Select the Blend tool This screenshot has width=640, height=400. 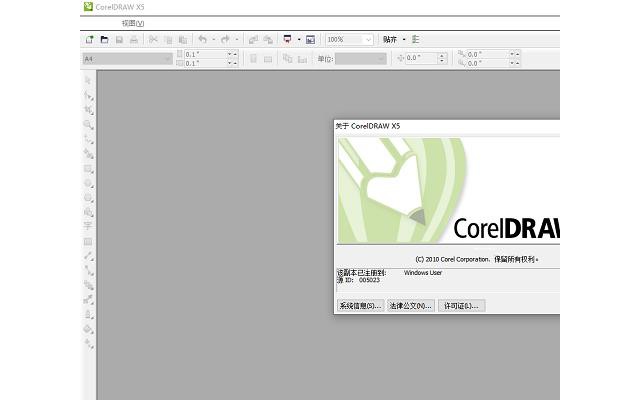(89, 285)
